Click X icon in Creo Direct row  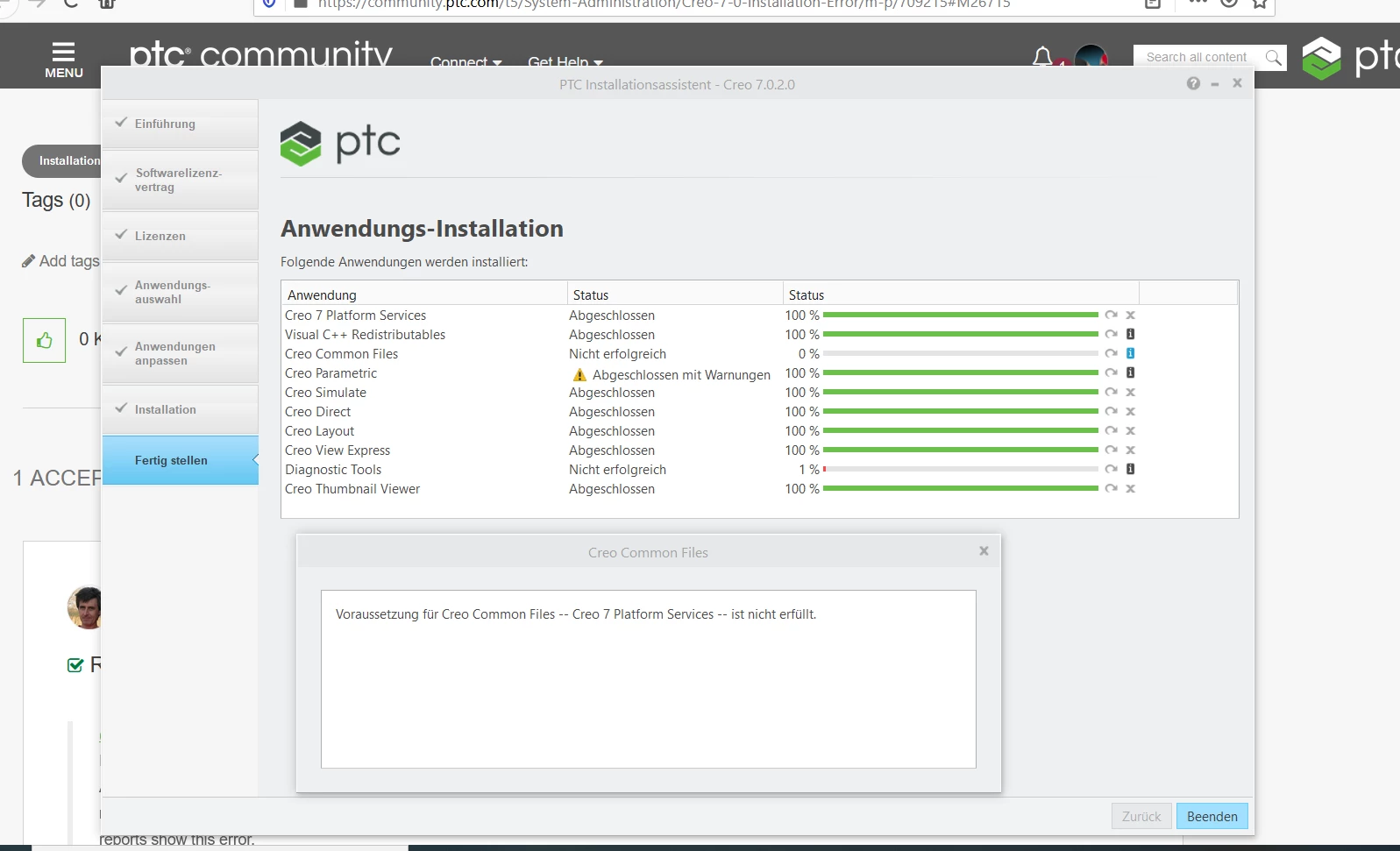click(x=1130, y=411)
